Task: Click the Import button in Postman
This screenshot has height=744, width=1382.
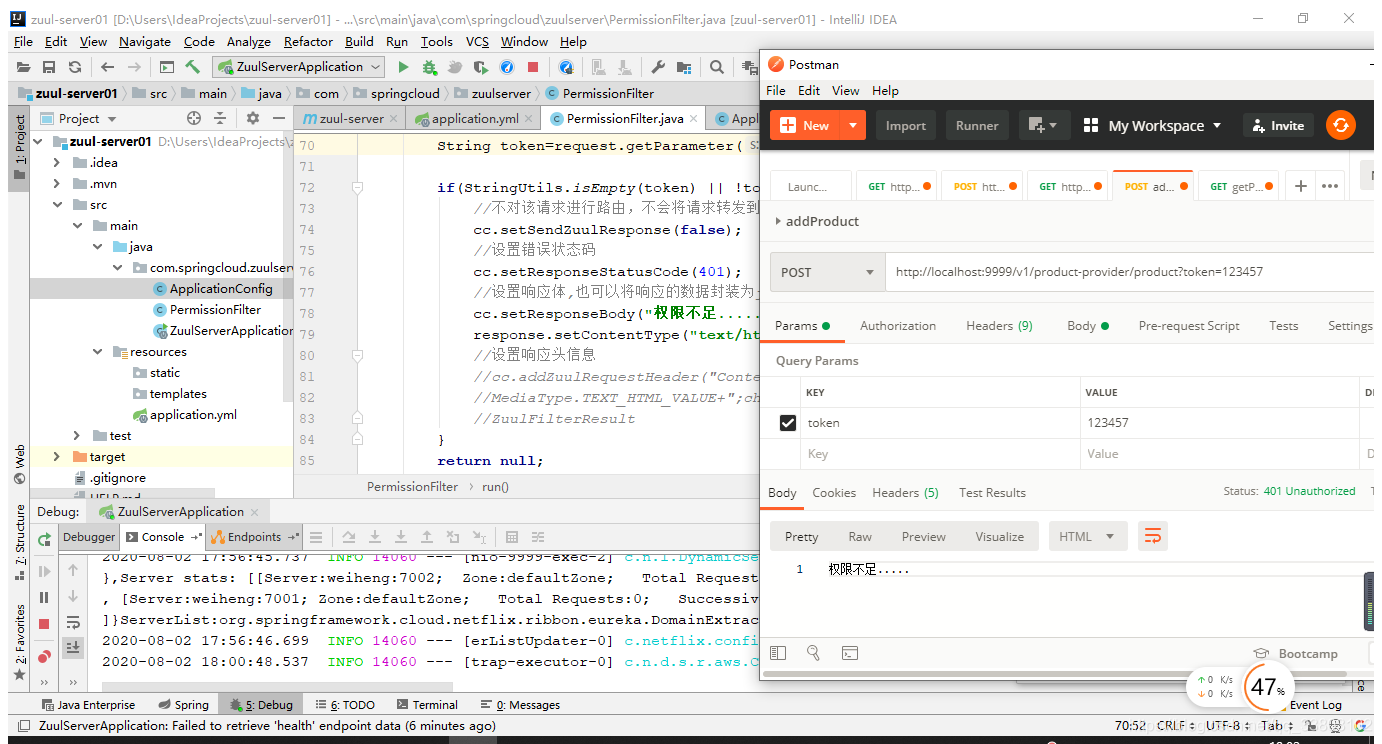Action: tap(905, 125)
